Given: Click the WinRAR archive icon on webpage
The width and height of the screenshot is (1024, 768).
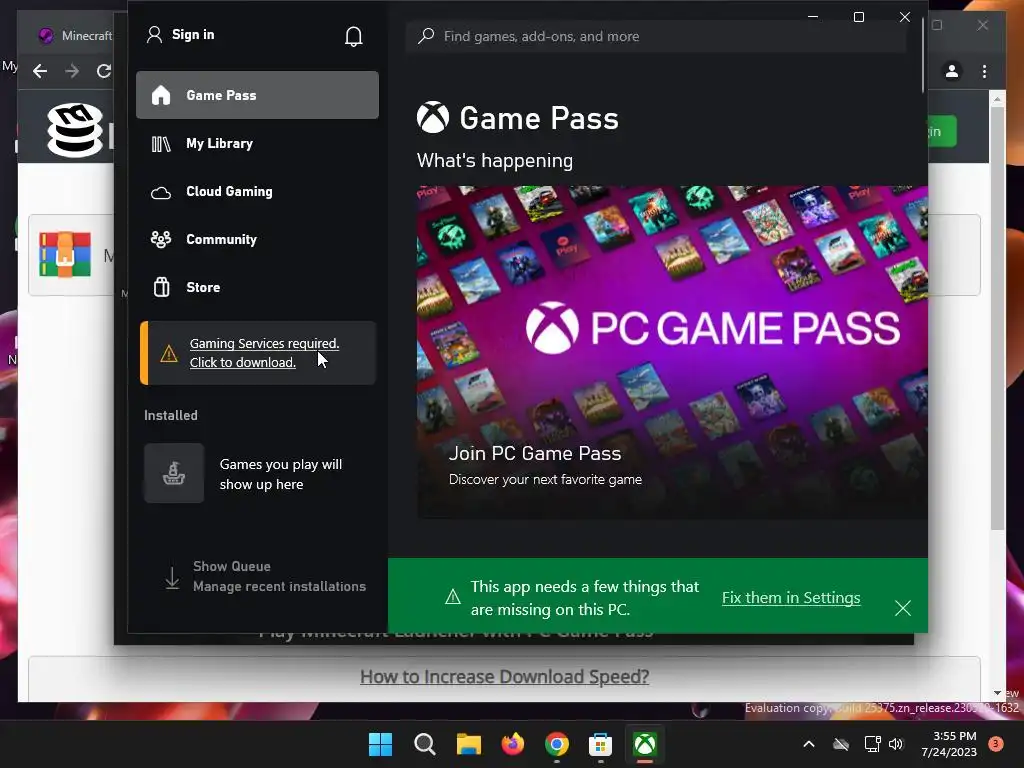Looking at the screenshot, I should pos(65,254).
